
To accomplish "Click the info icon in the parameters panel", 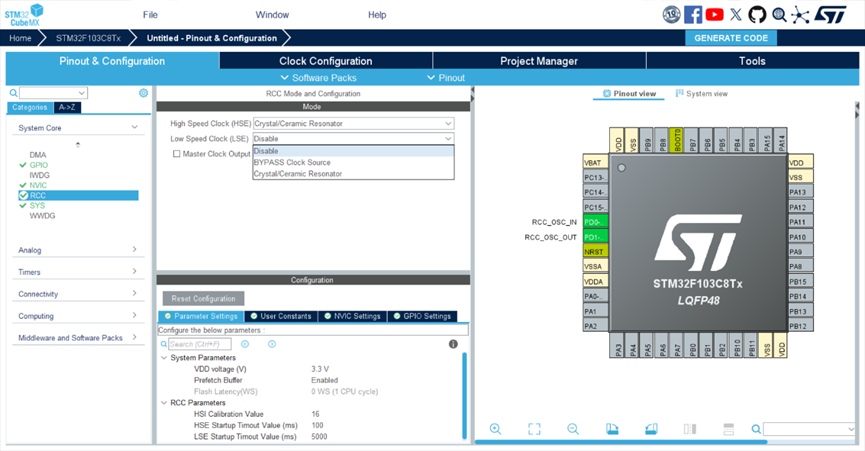I will coord(453,344).
